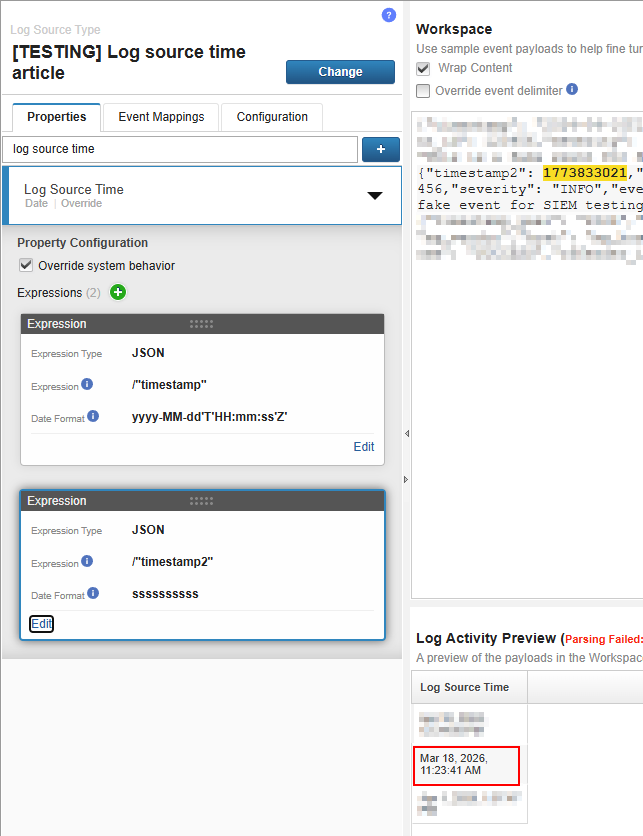643x836 pixels.
Task: Click info icon beside second Date Format
Action: 93,593
